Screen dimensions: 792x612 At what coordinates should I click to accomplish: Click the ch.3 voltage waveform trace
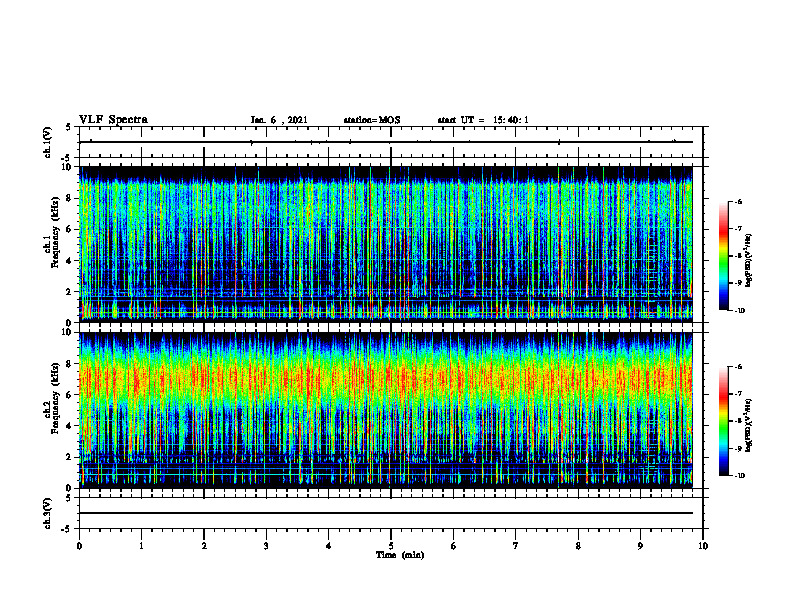(386, 513)
